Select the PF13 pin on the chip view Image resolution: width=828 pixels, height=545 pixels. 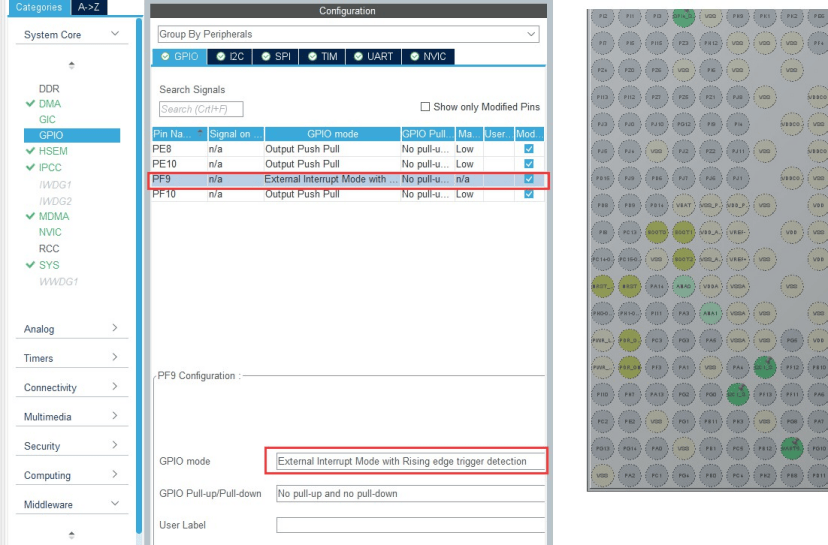(765, 394)
